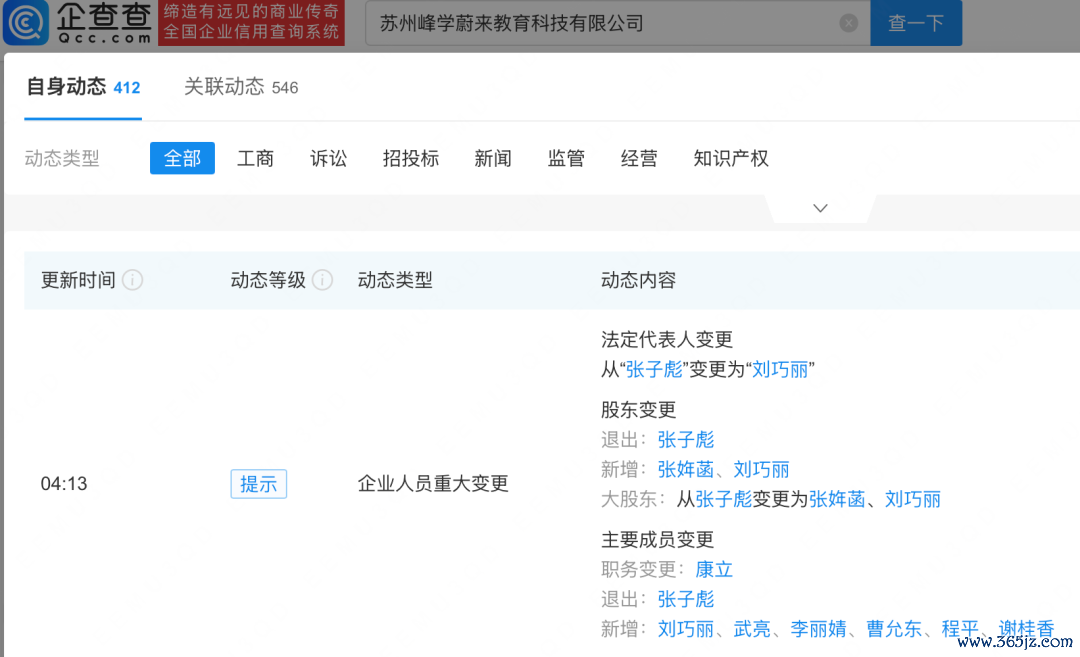The height and width of the screenshot is (657, 1080).
Task: Open 张子彪 link in 大股东 row
Action: coord(724,499)
